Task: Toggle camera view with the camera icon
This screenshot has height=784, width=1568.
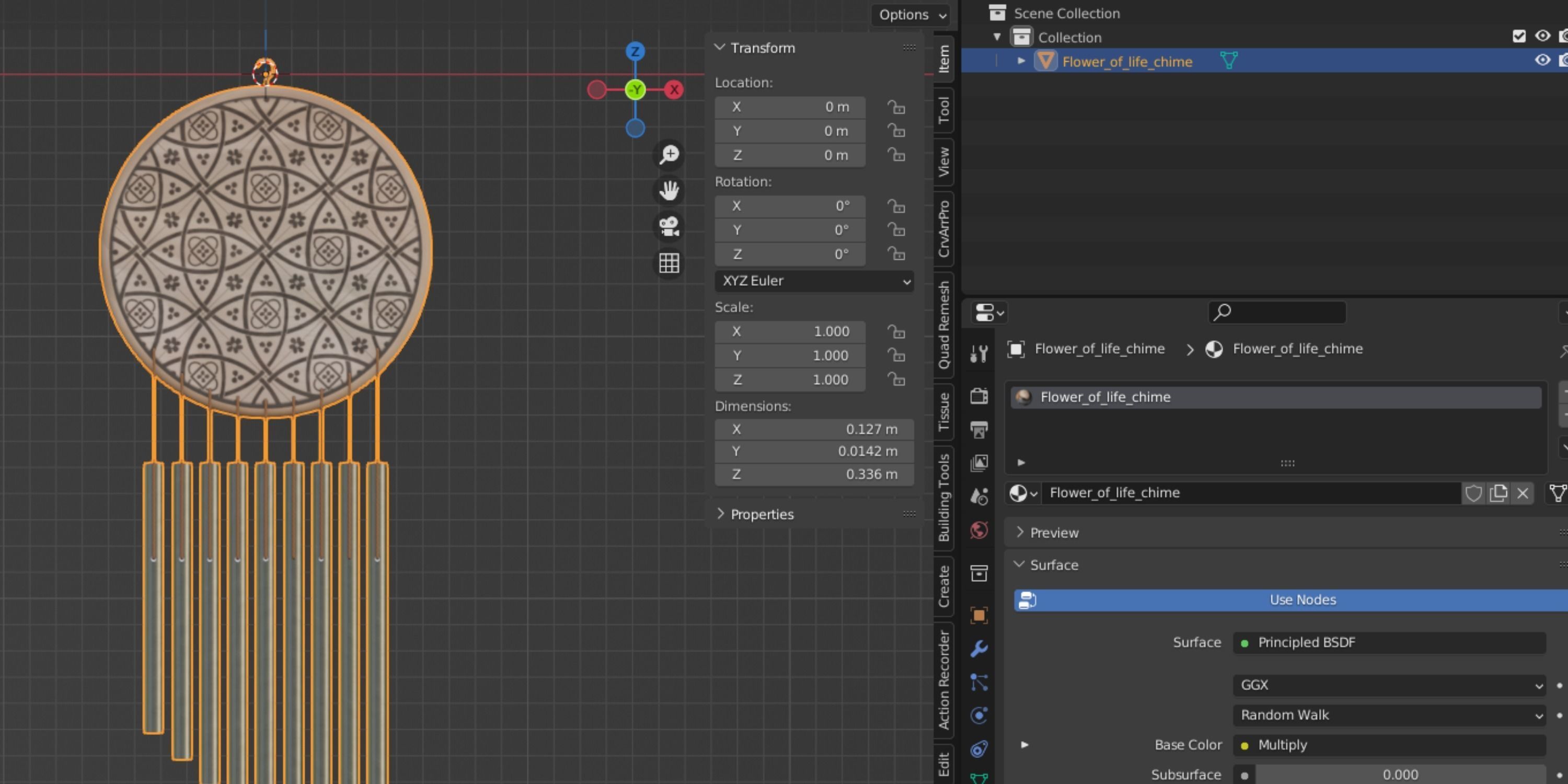Action: point(669,226)
